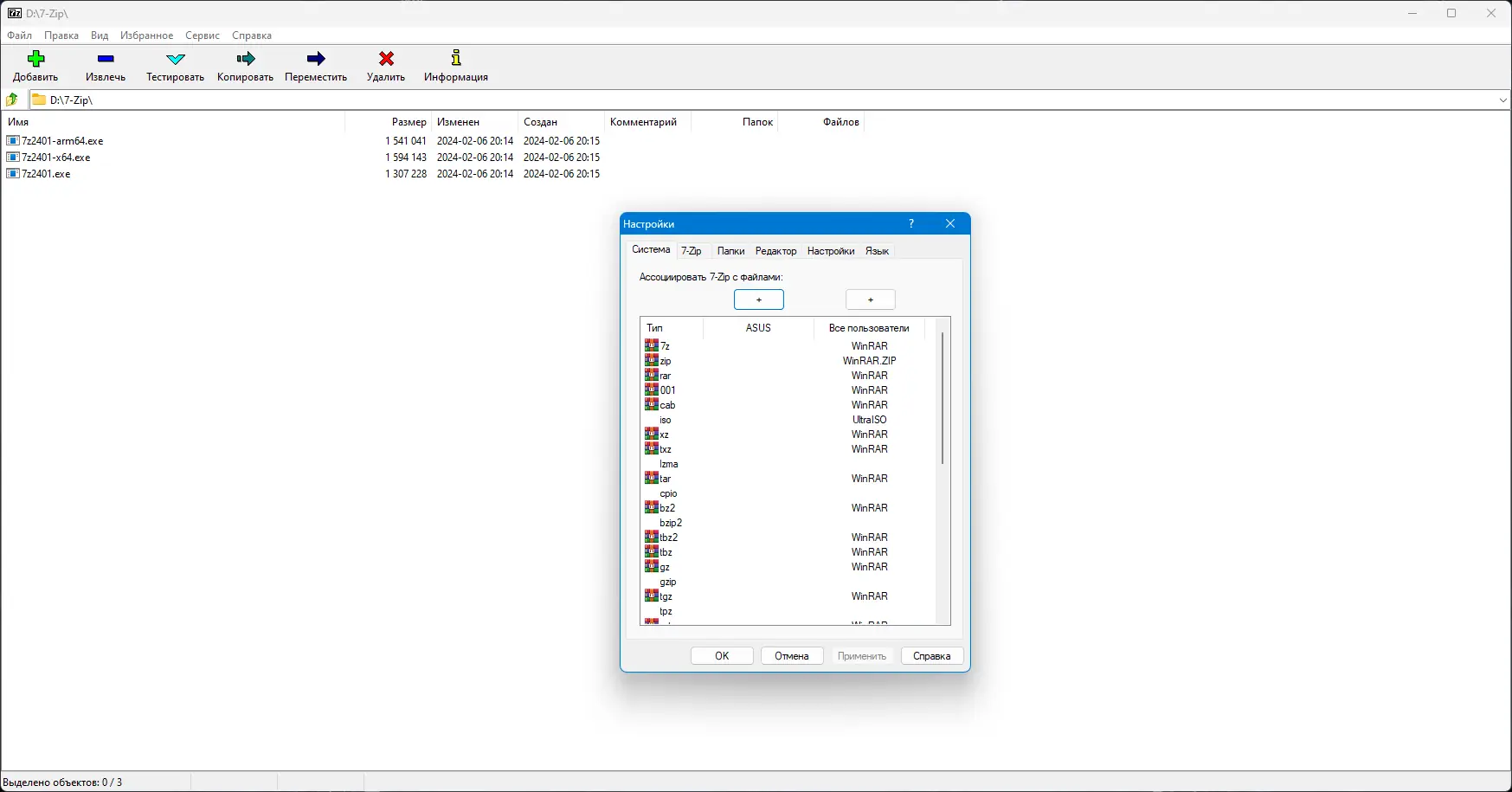Click the plus button above Все пользователи column
Image resolution: width=1512 pixels, height=792 pixels.
pyautogui.click(x=871, y=299)
